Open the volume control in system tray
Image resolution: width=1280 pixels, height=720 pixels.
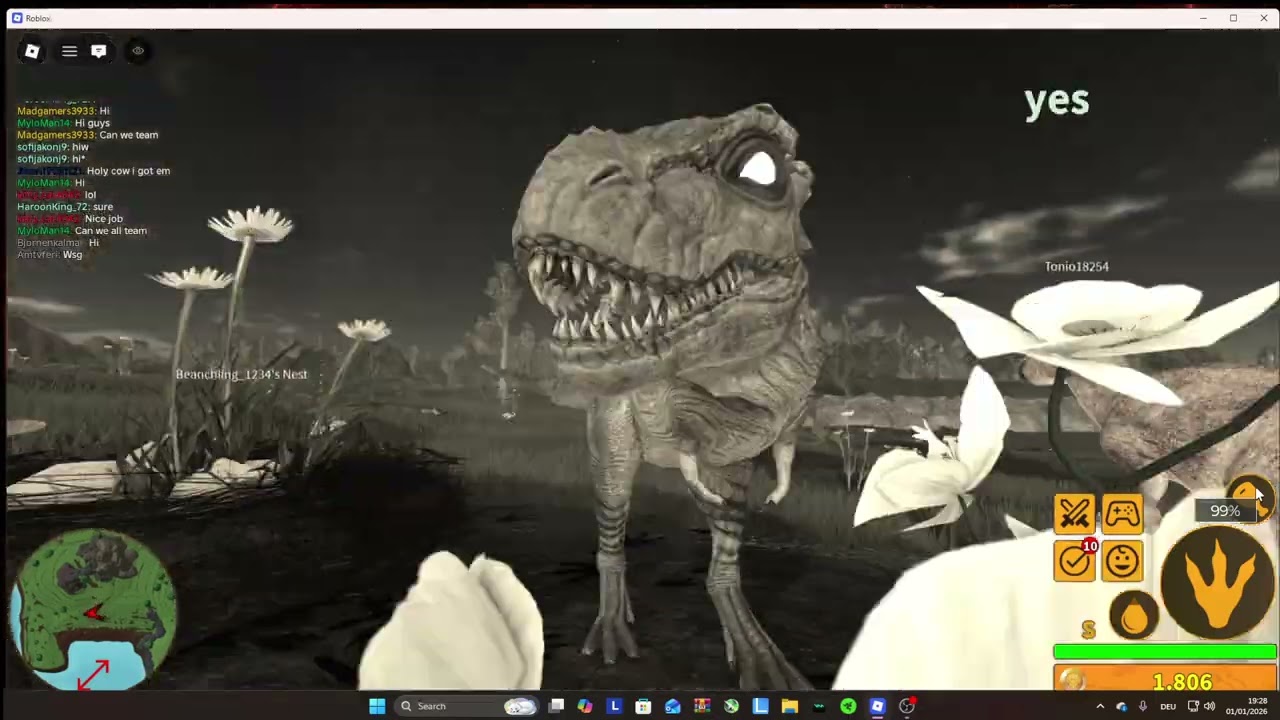[x=1210, y=706]
